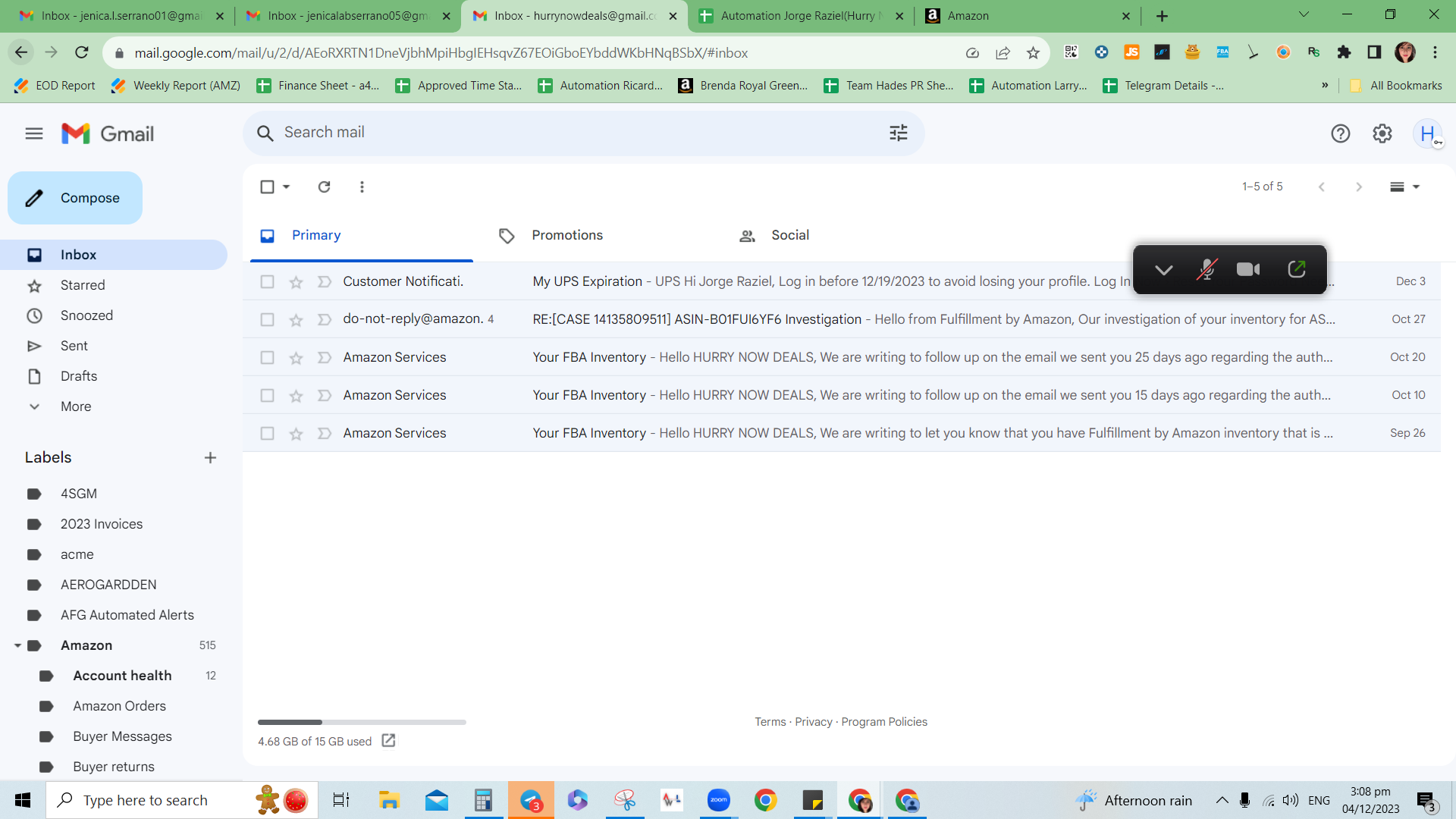Open the Gmail main menu hamburger

point(34,133)
